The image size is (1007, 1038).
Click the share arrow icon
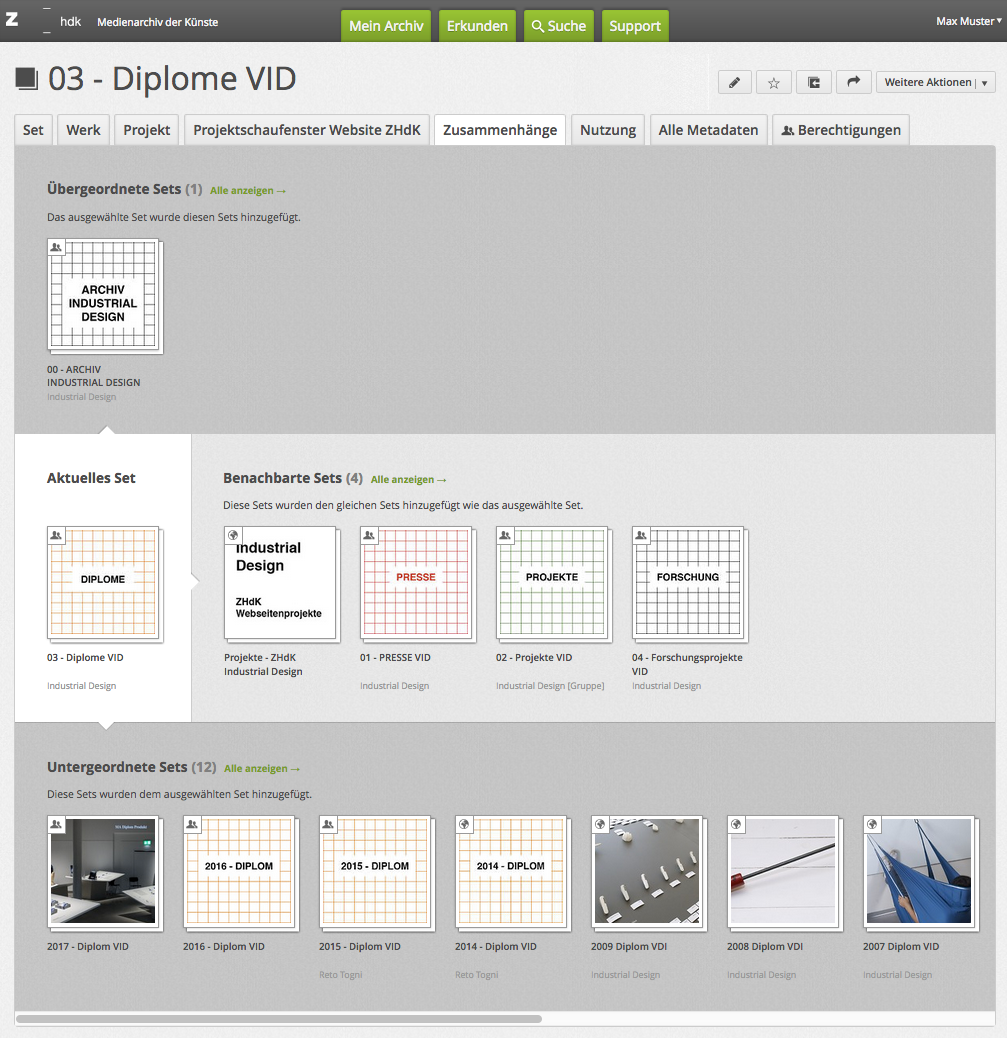(853, 83)
